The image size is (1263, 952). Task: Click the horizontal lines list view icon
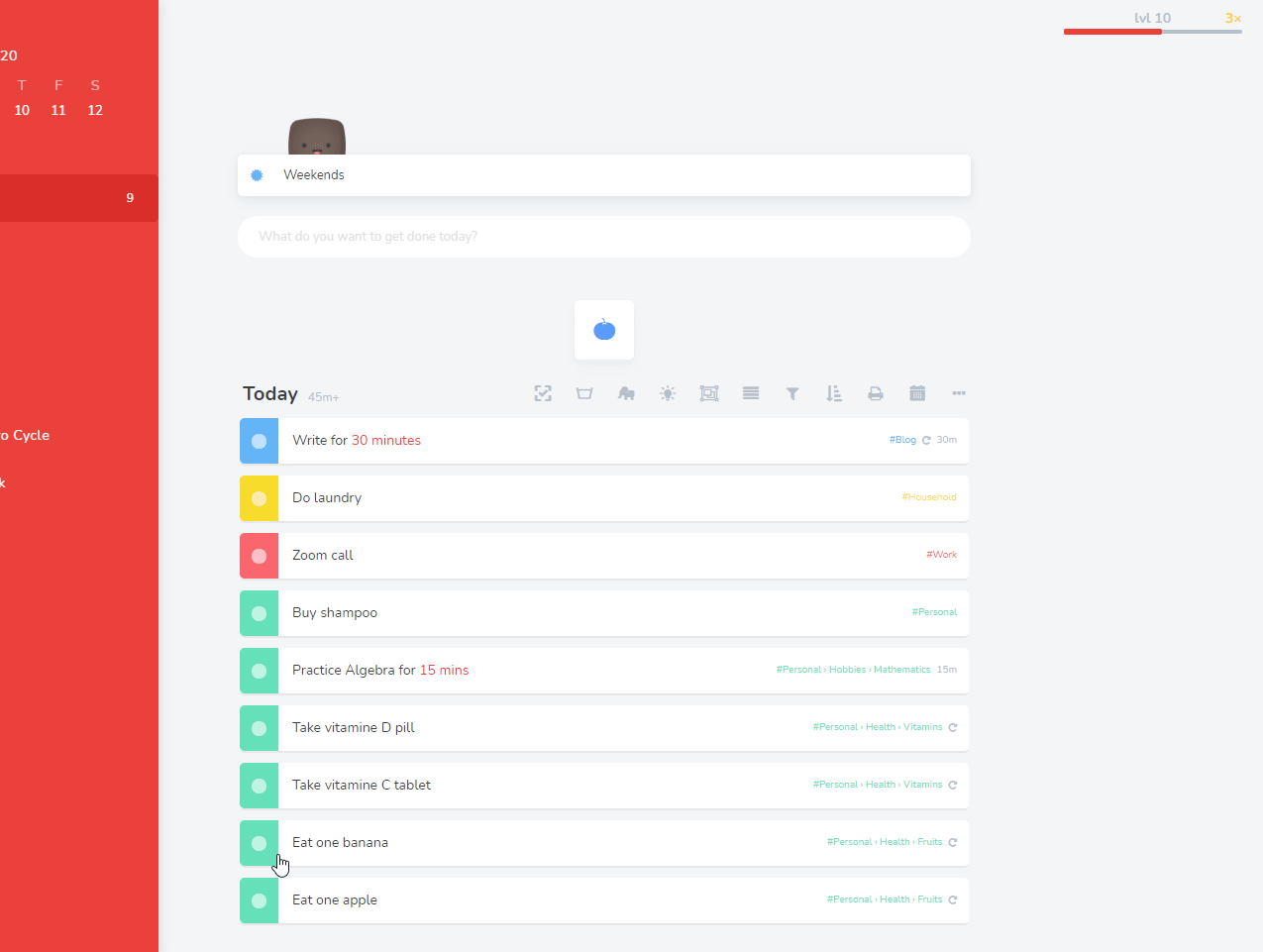click(751, 393)
